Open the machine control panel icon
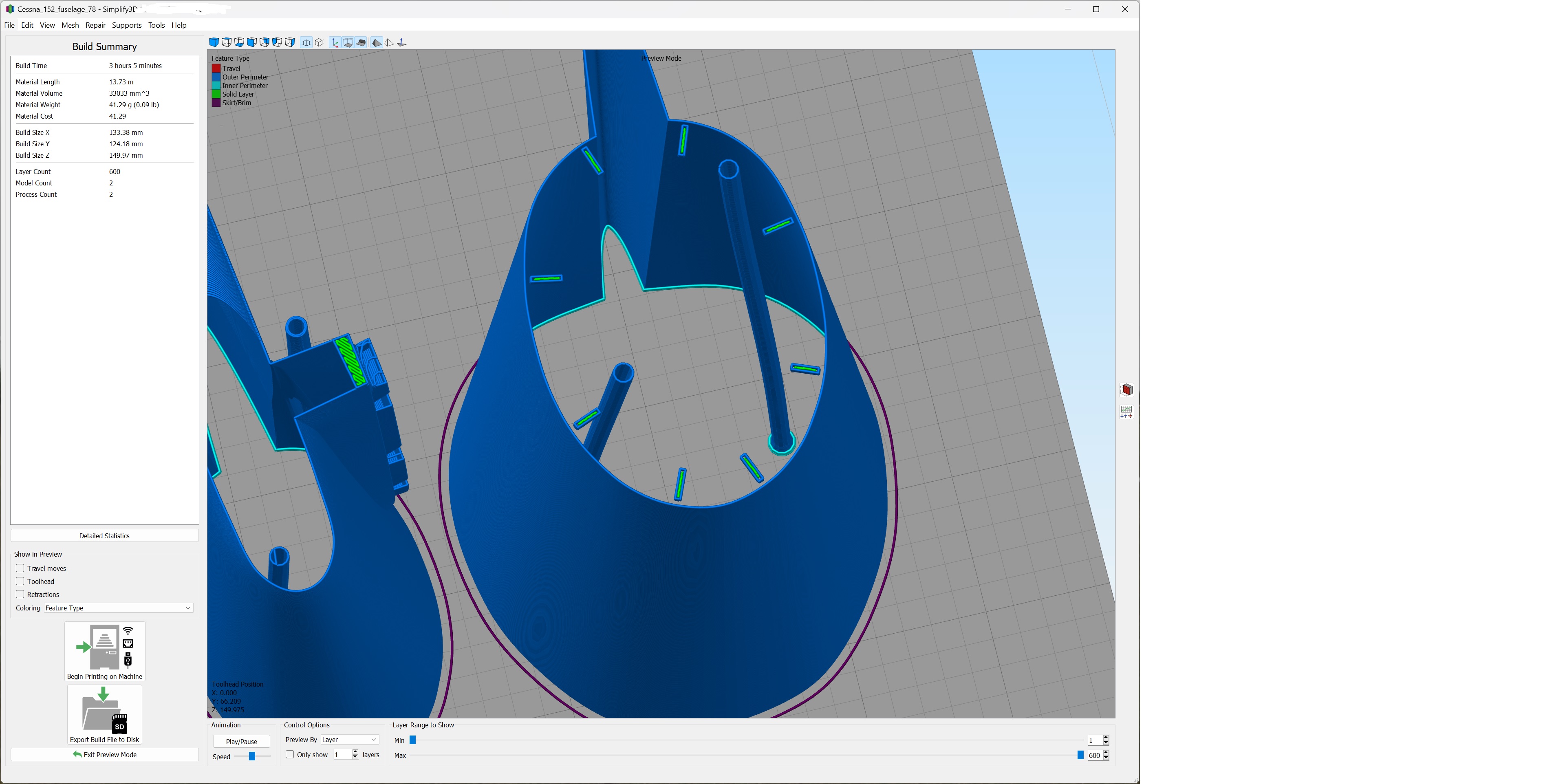Viewport: 1565px width, 784px height. pyautogui.click(x=1127, y=412)
